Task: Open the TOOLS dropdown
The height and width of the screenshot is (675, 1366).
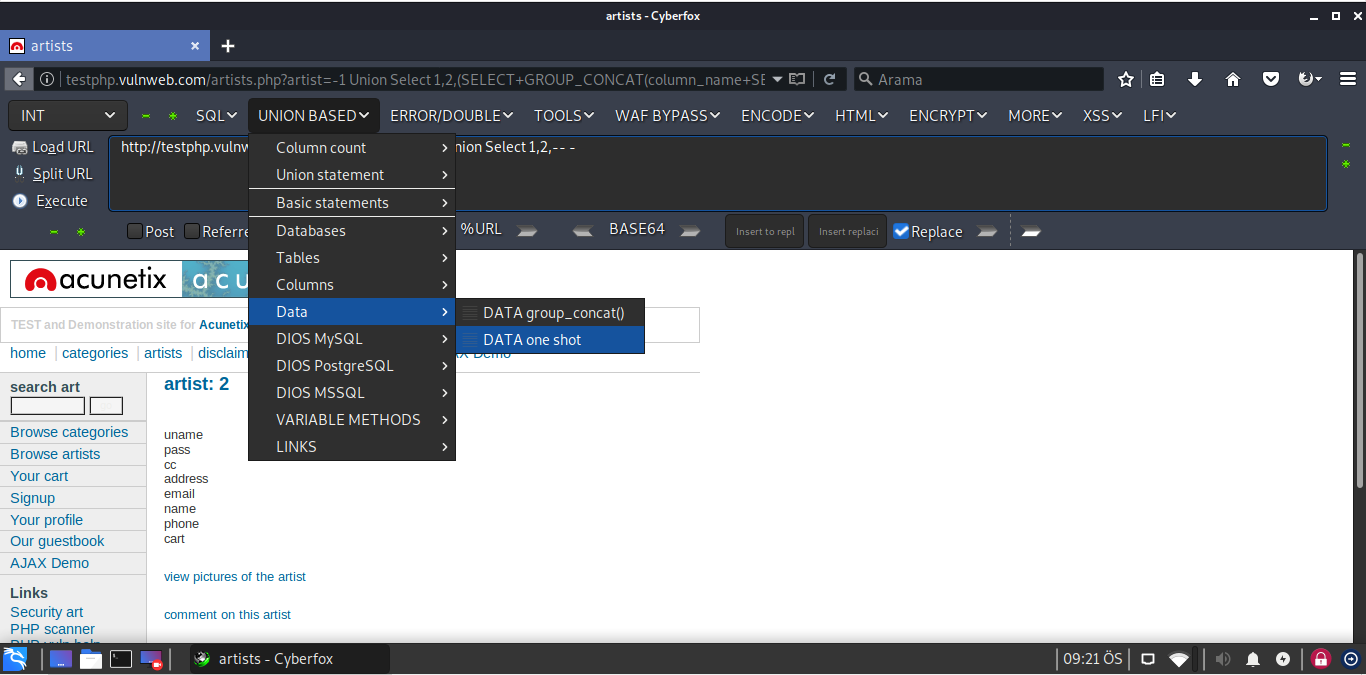Action: tap(564, 116)
